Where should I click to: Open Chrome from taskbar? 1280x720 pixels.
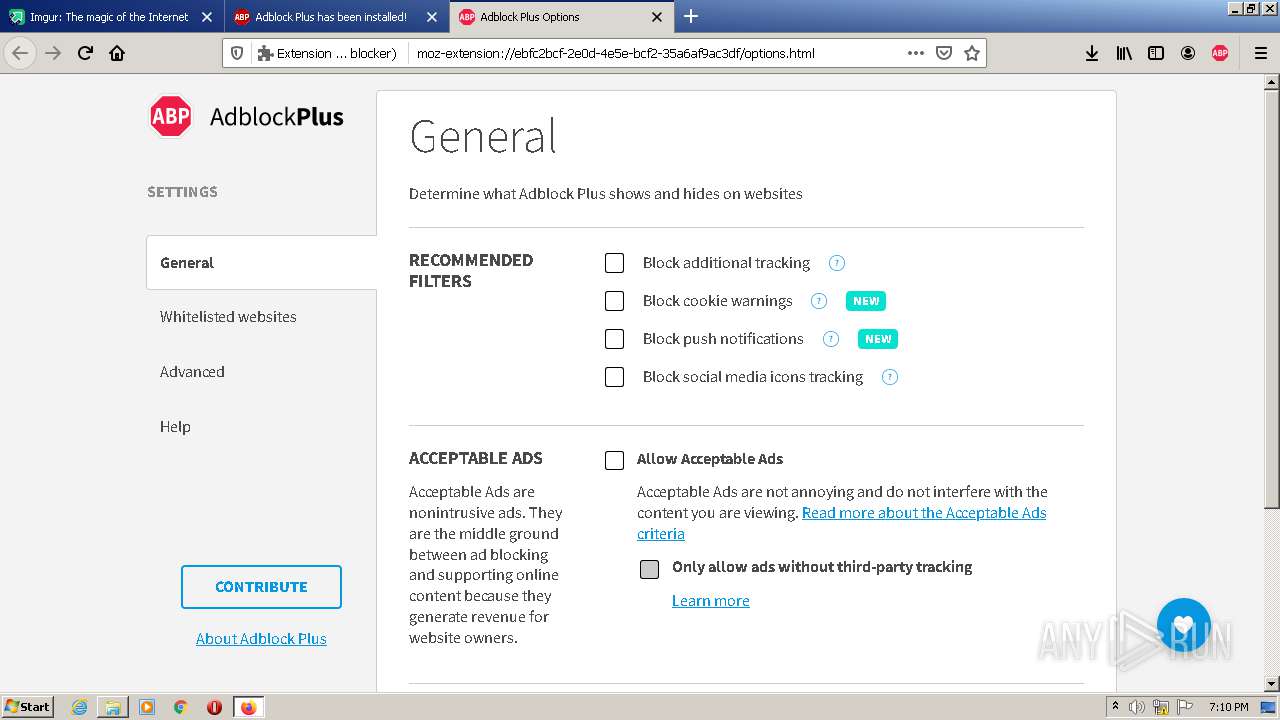[x=180, y=707]
